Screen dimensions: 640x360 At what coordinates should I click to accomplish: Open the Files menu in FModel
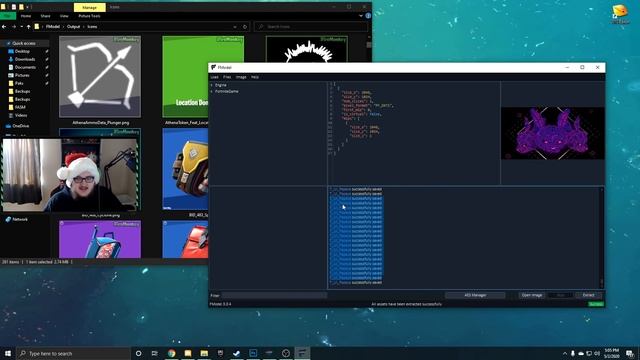pos(227,77)
